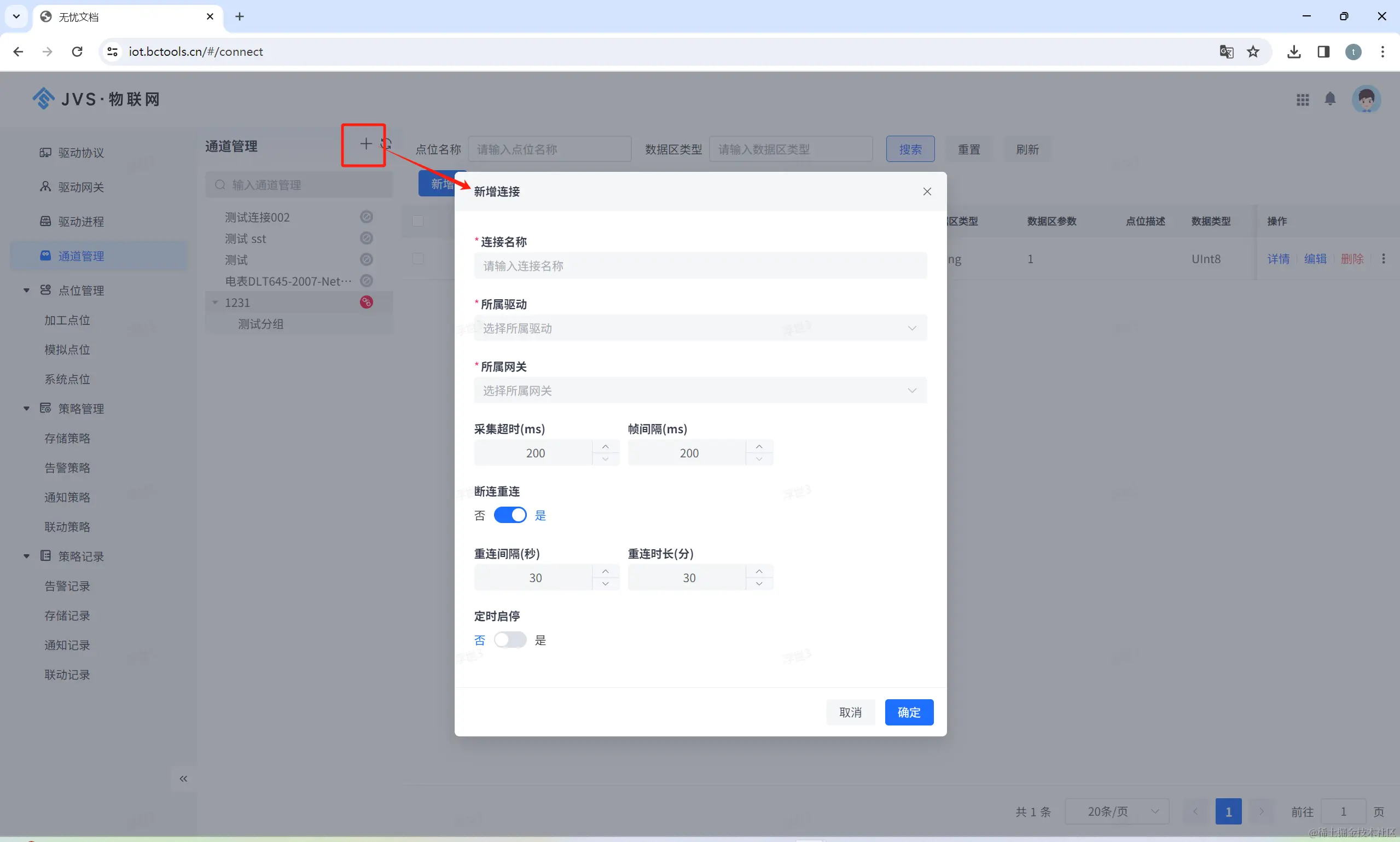Open the apps grid icon in header
Viewport: 1400px width, 842px height.
click(x=1303, y=100)
